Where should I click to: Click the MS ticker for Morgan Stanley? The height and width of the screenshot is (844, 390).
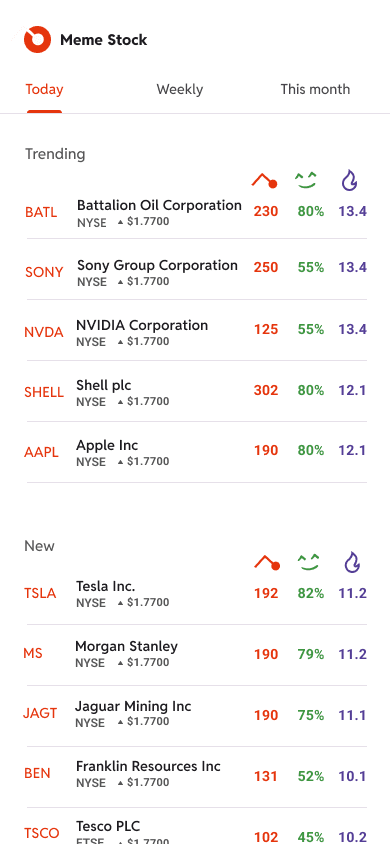coord(33,653)
